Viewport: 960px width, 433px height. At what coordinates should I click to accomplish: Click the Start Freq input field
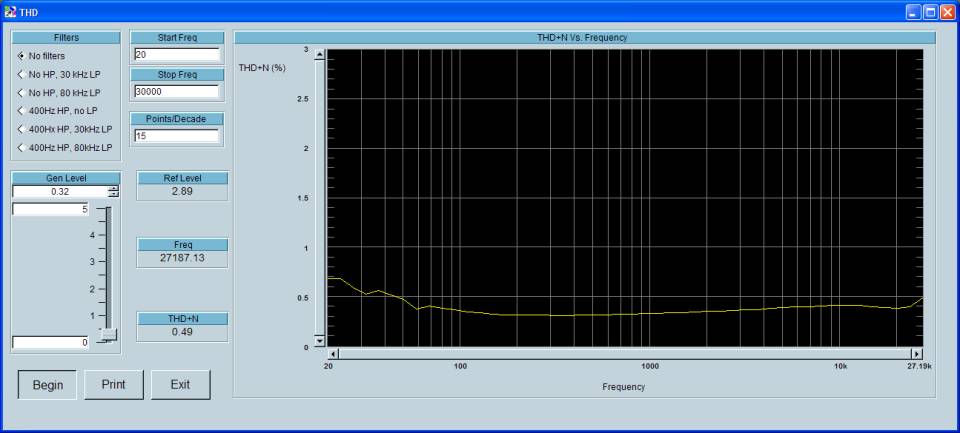click(176, 54)
